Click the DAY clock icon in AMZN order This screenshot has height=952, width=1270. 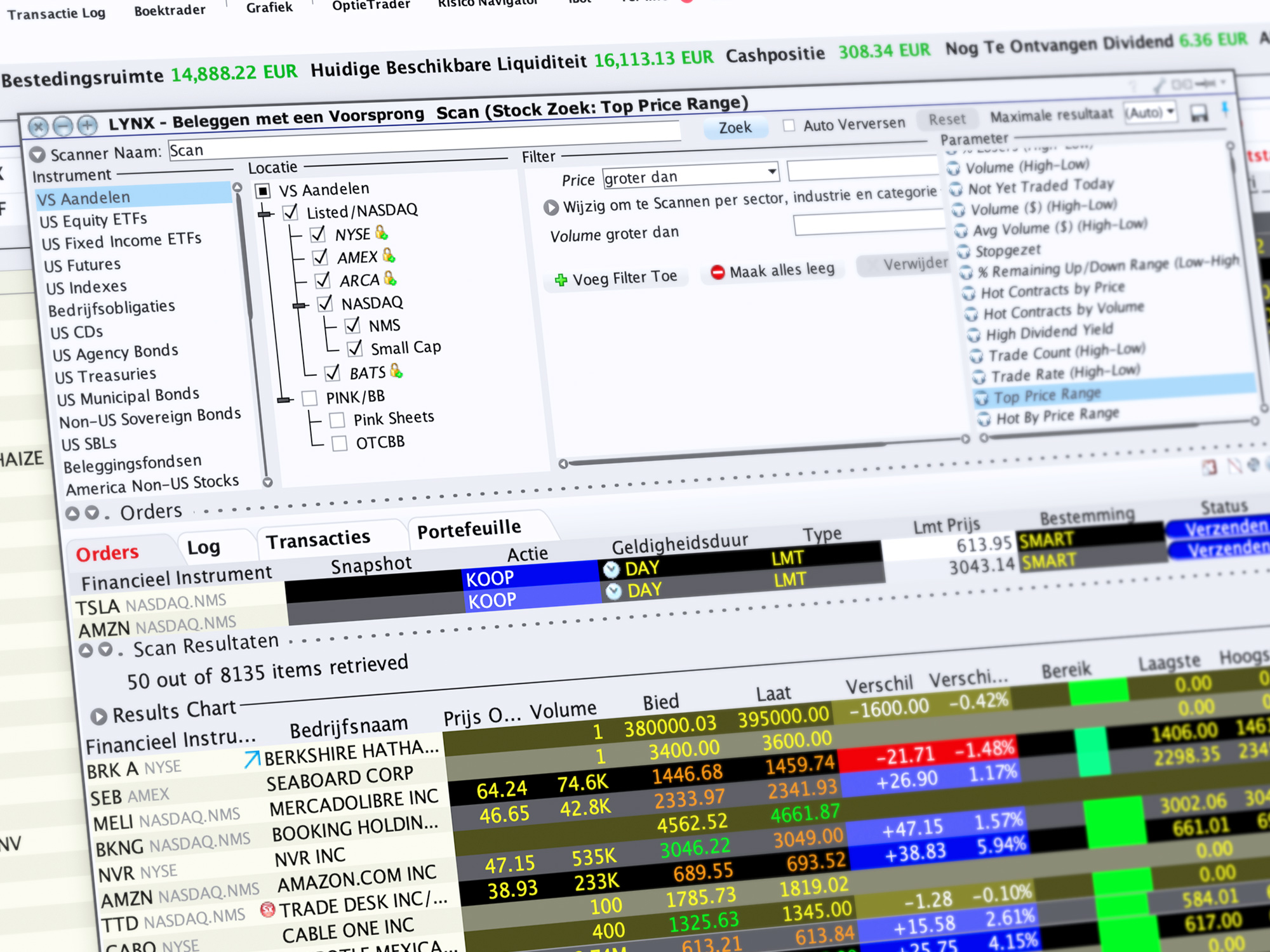[613, 592]
